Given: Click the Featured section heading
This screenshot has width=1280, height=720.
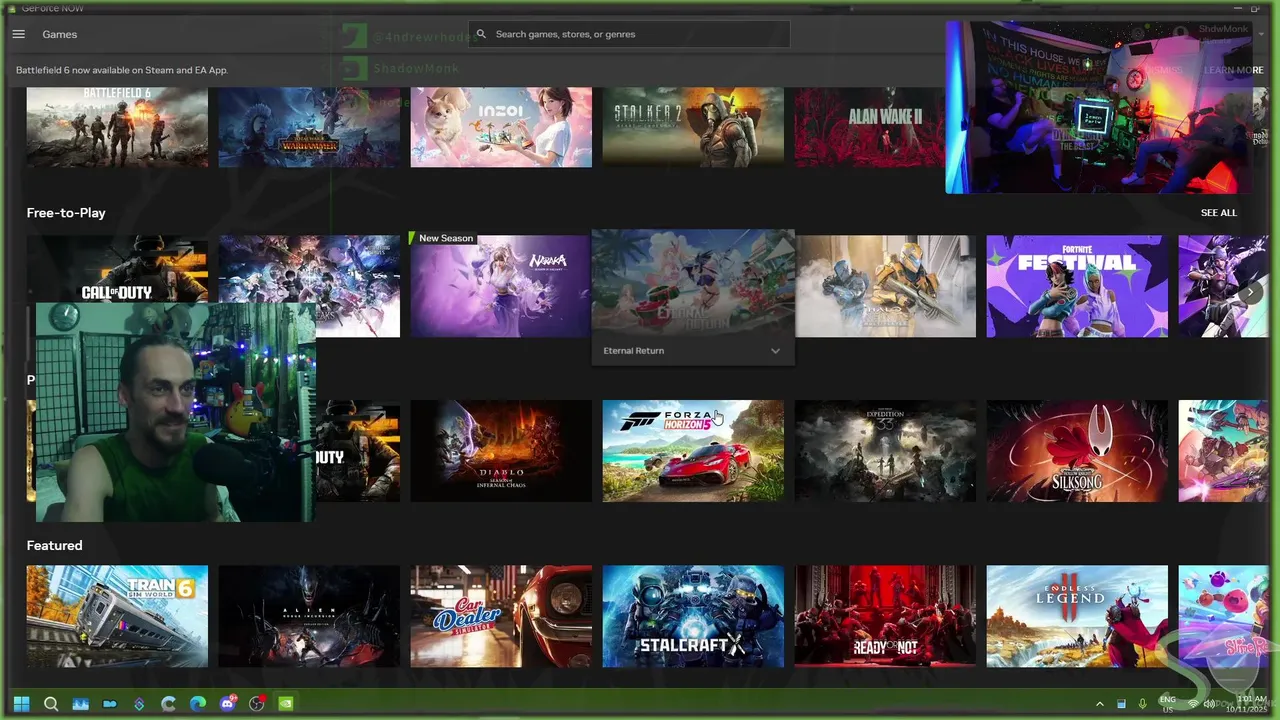Looking at the screenshot, I should coord(55,546).
